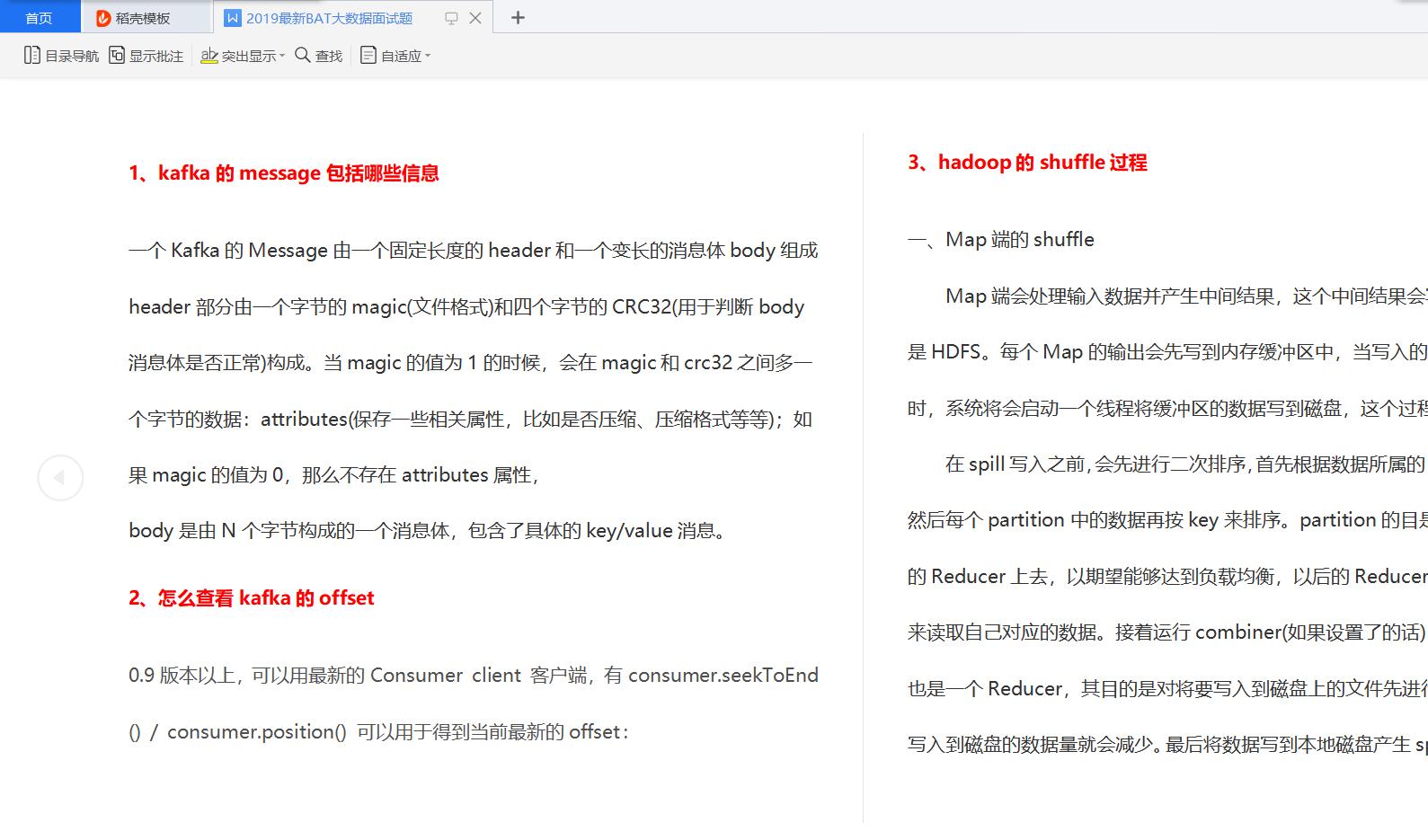Screen dimensions: 1428x840
Task: Close the 2019最新BAT大数据面试题 tab
Action: [x=475, y=18]
